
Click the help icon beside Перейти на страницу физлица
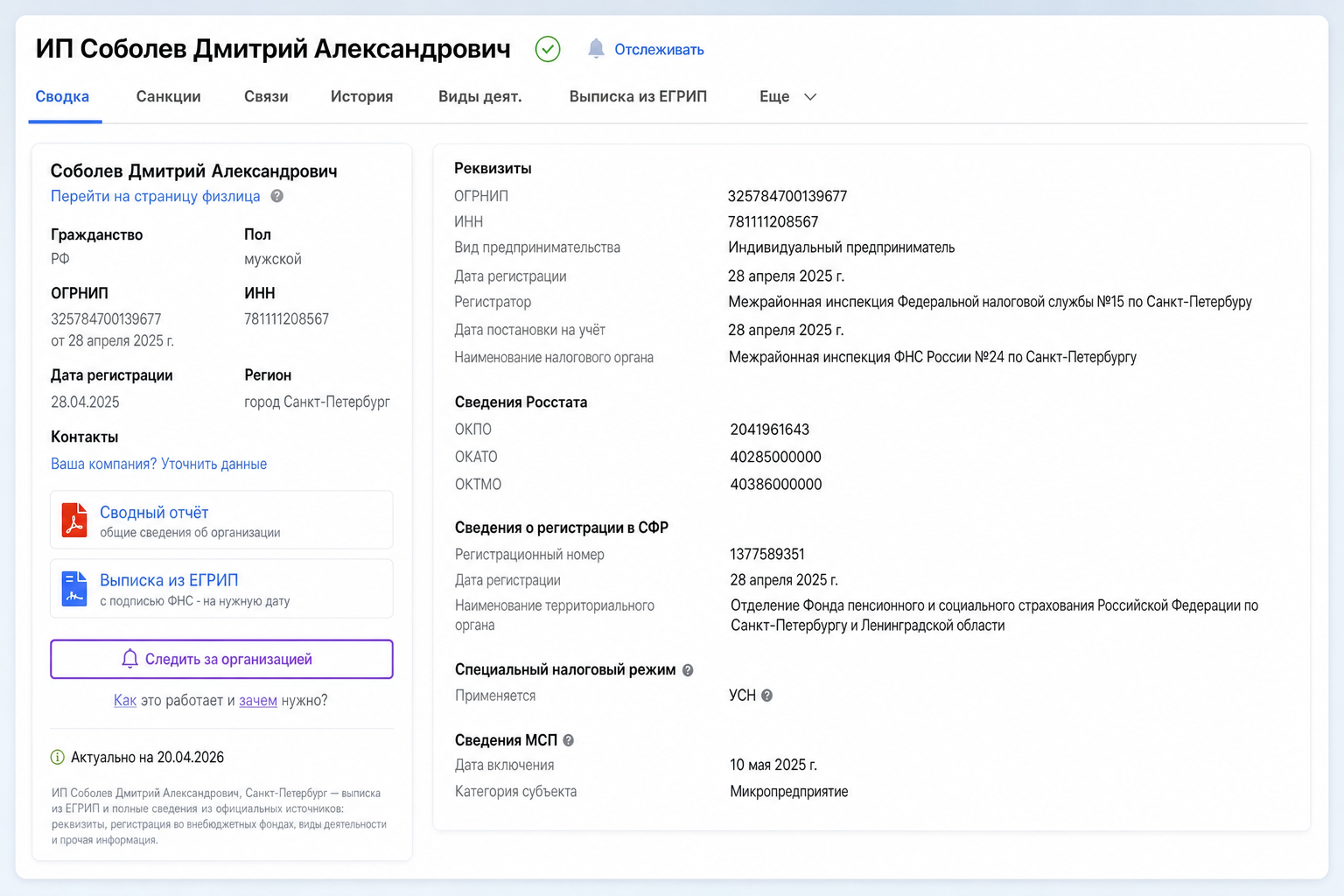(276, 196)
